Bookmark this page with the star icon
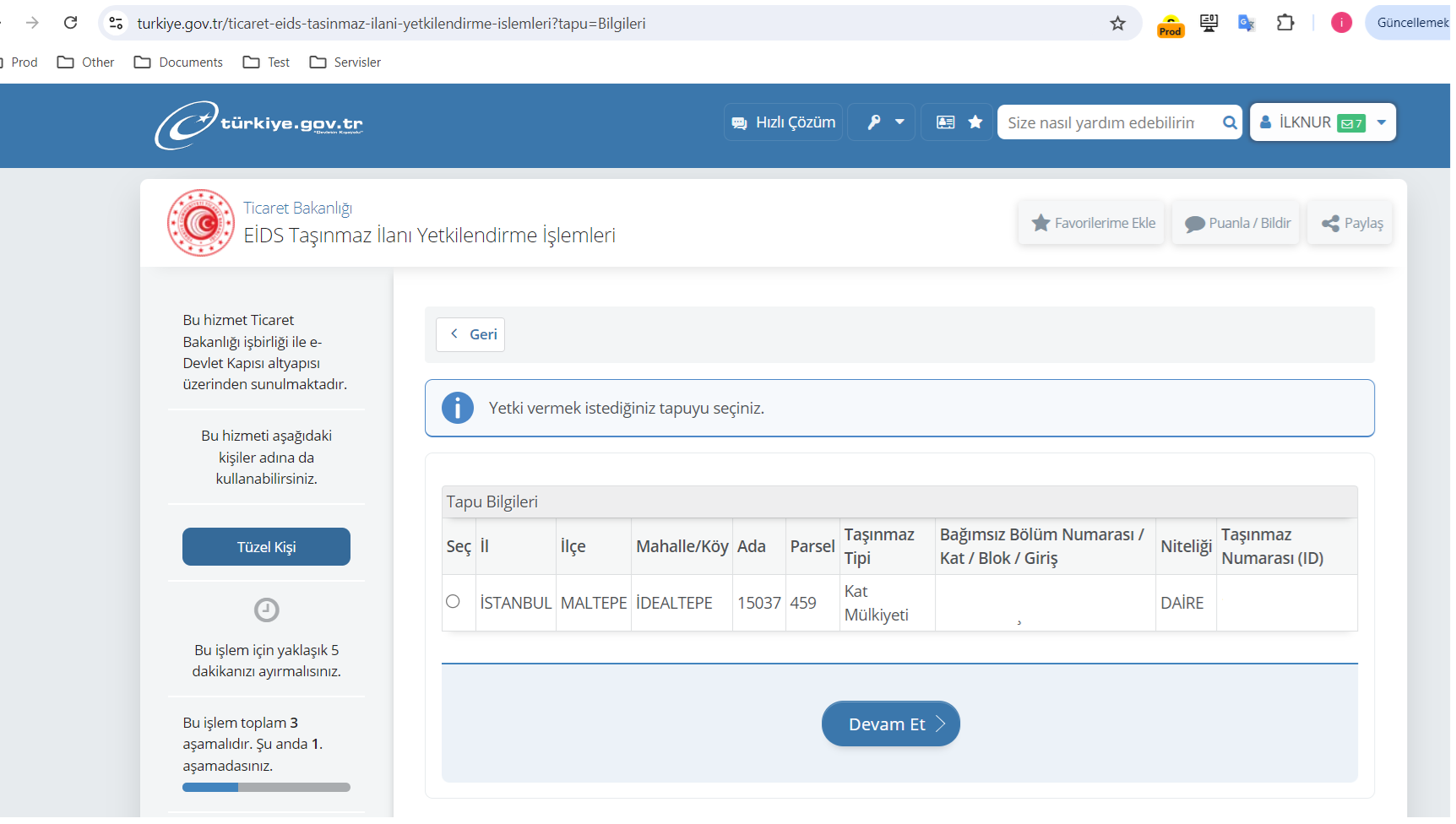This screenshot has width=1456, height=824. 1117,23
